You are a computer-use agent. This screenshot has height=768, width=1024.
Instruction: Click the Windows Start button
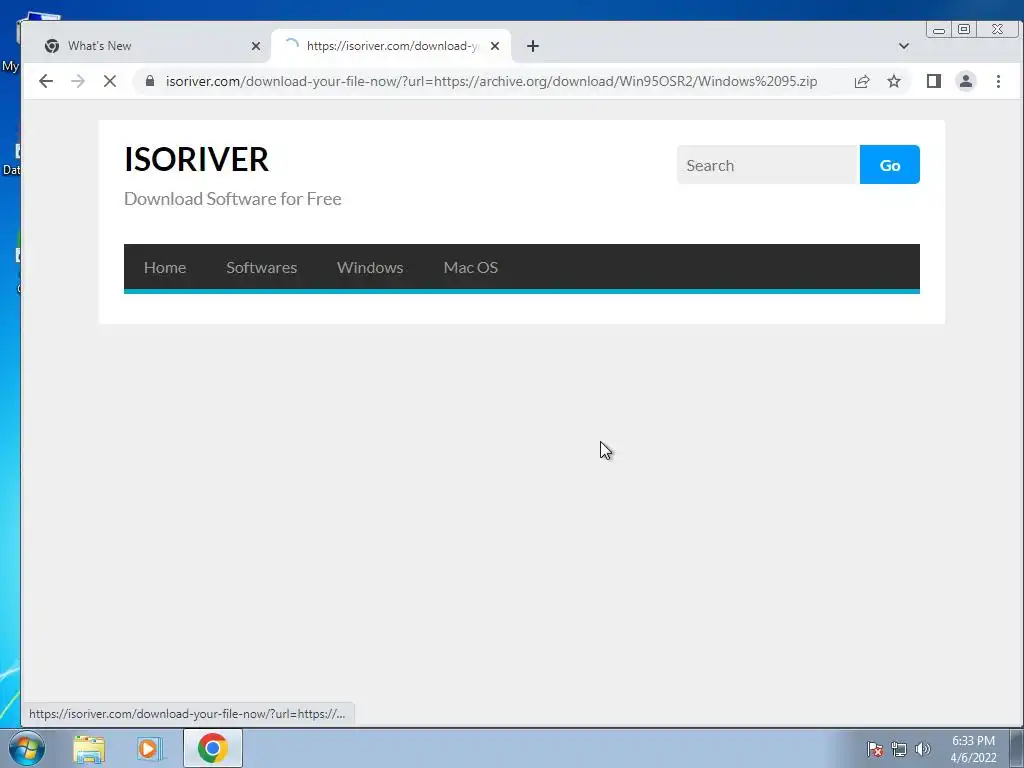coord(27,748)
